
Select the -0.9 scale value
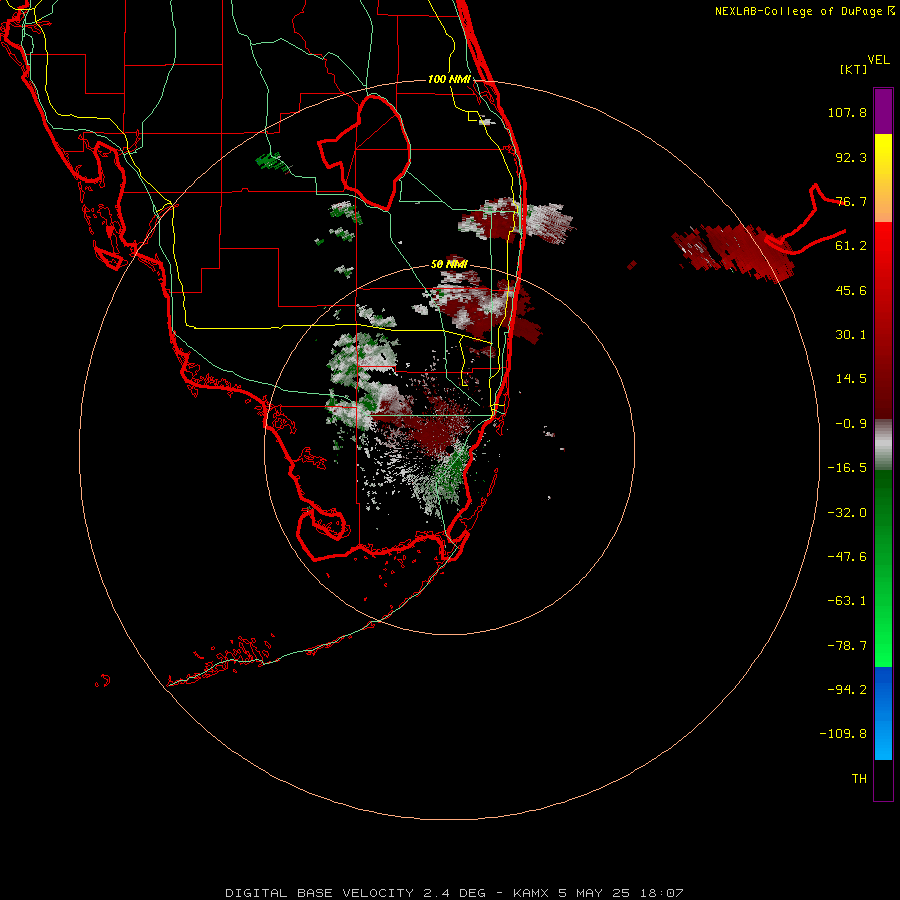[851, 424]
